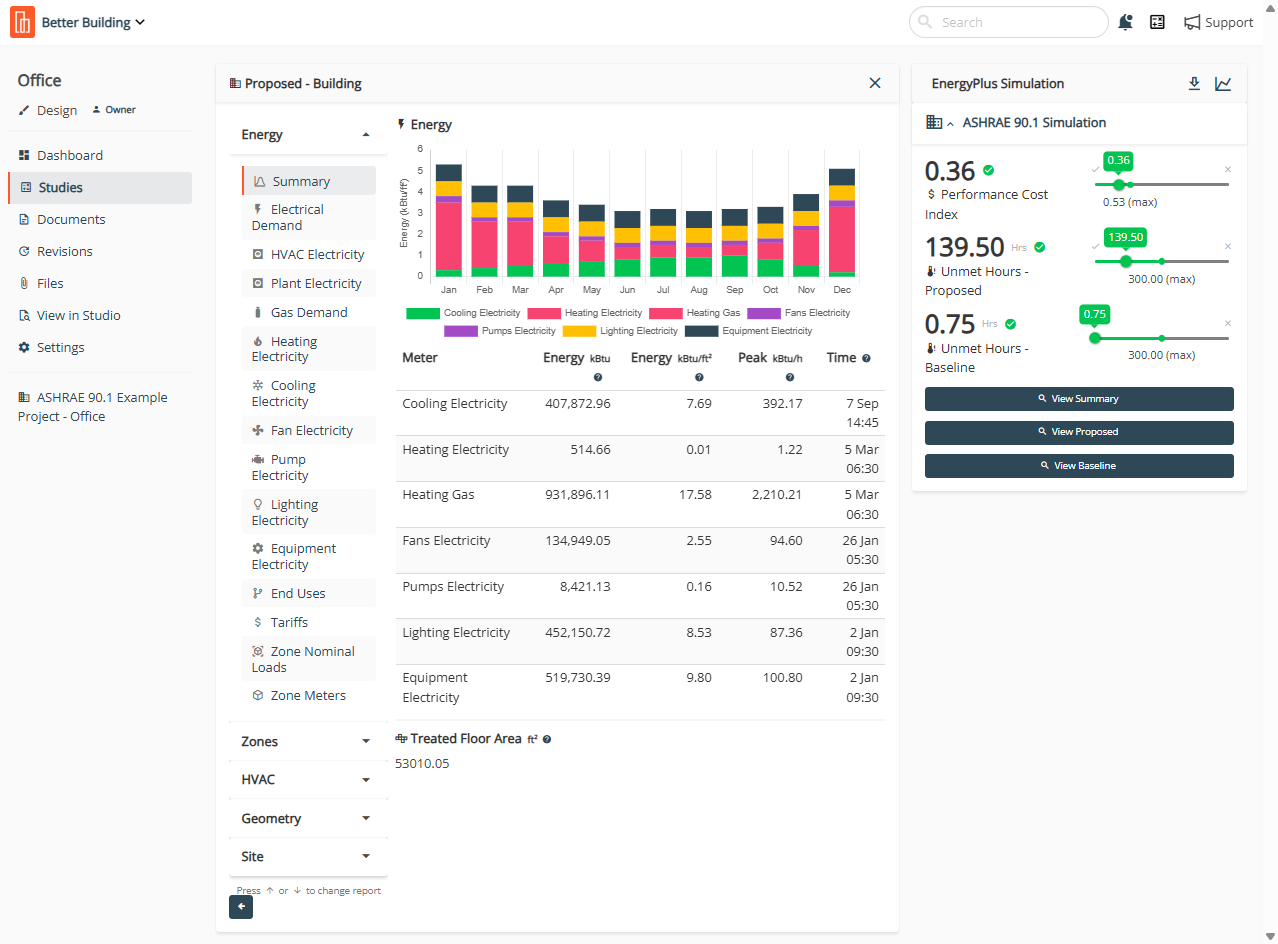Viewport: 1278px width, 944px height.
Task: Expand the Zones section
Action: 307,742
